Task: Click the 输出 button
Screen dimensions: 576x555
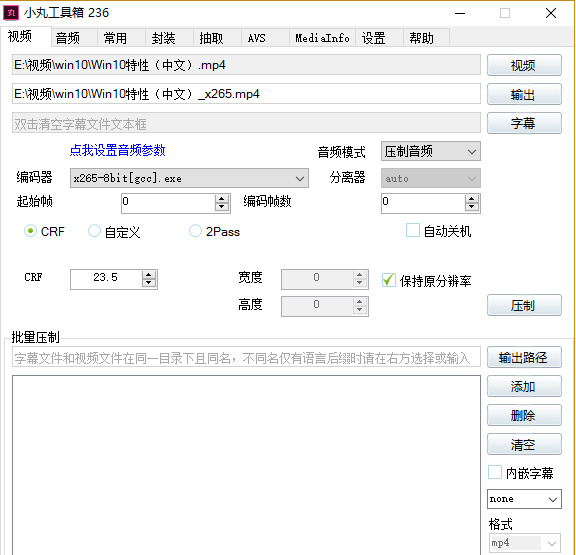Action: tap(524, 94)
